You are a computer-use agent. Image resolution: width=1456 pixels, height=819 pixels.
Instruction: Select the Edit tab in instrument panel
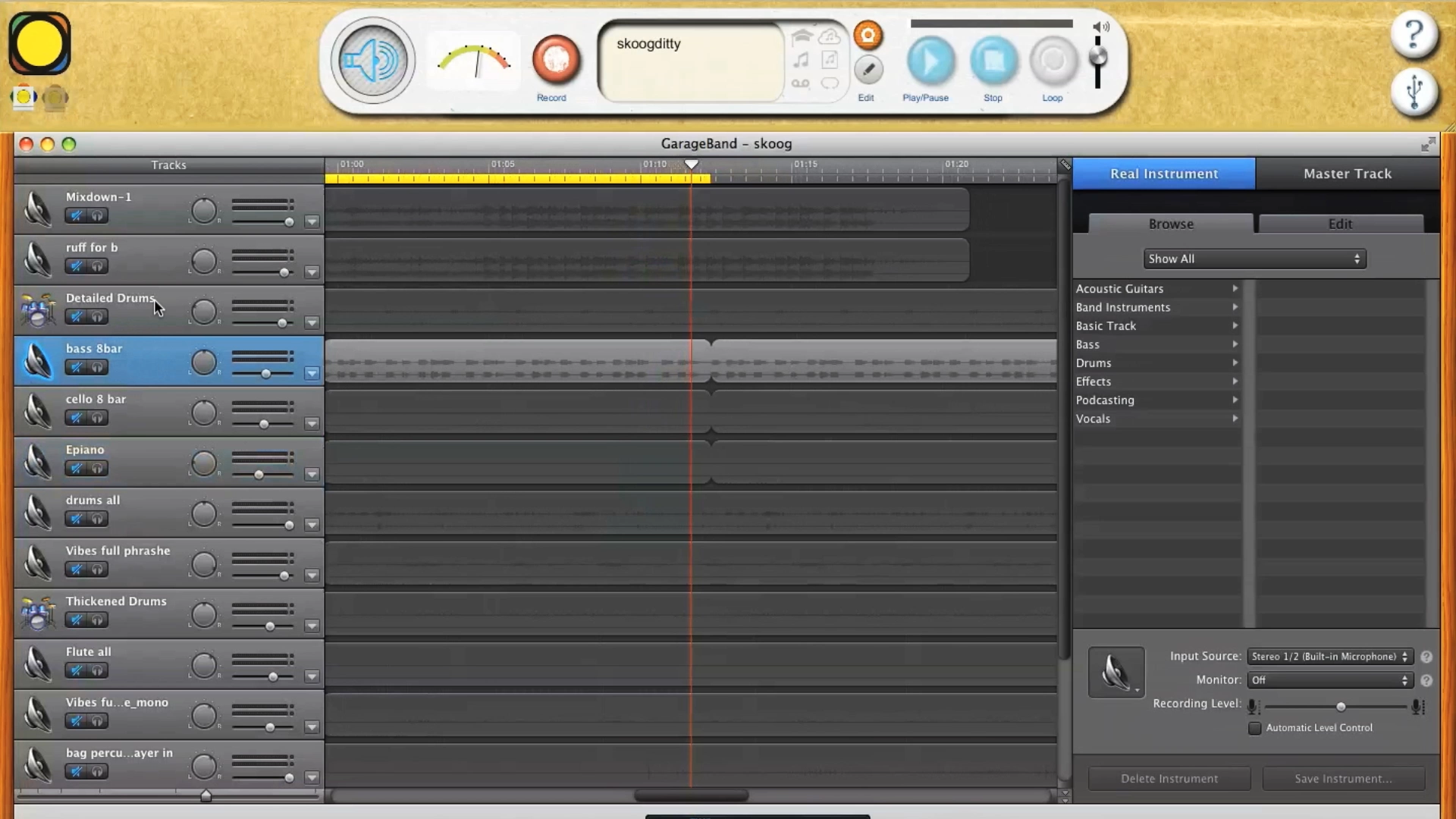[1340, 224]
